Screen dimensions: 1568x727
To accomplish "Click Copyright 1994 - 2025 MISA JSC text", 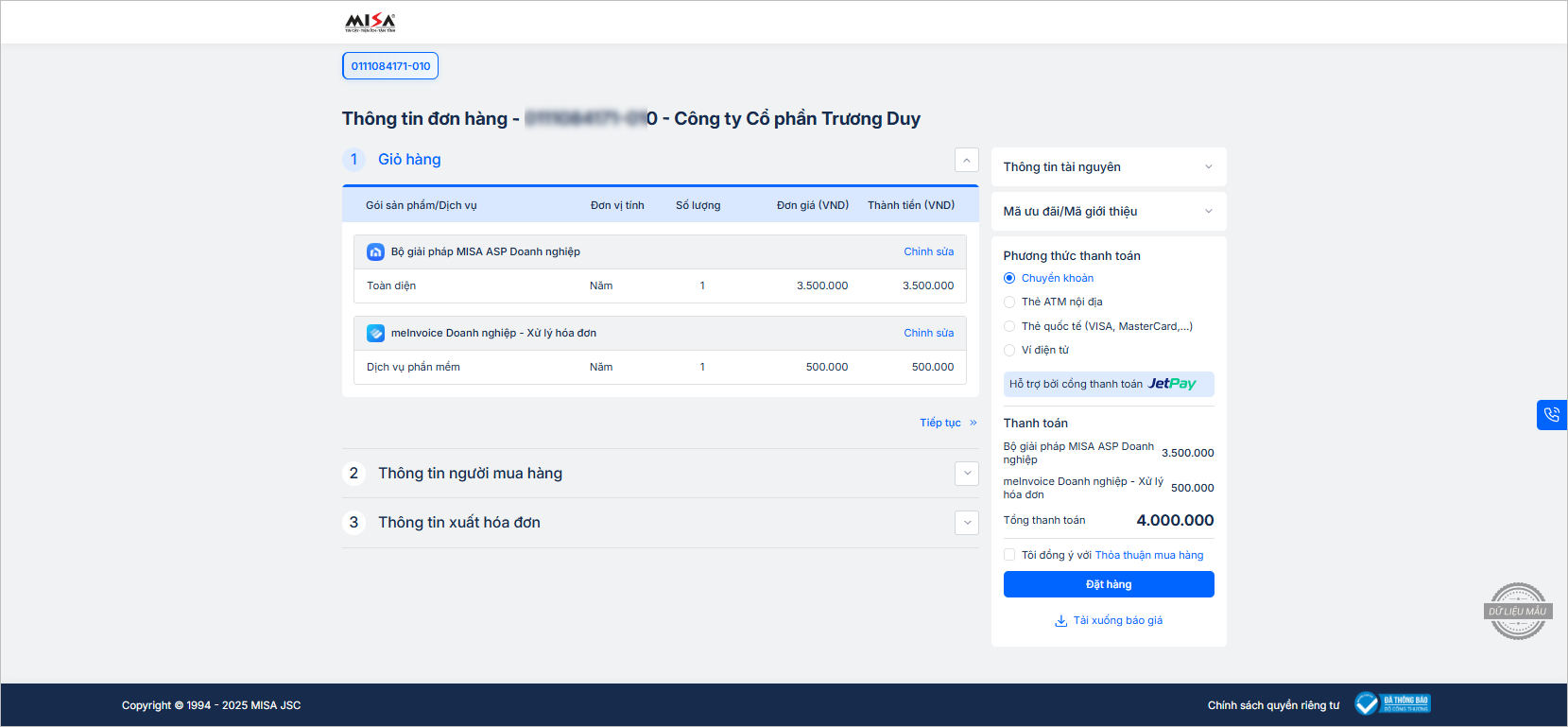I will (x=211, y=705).
